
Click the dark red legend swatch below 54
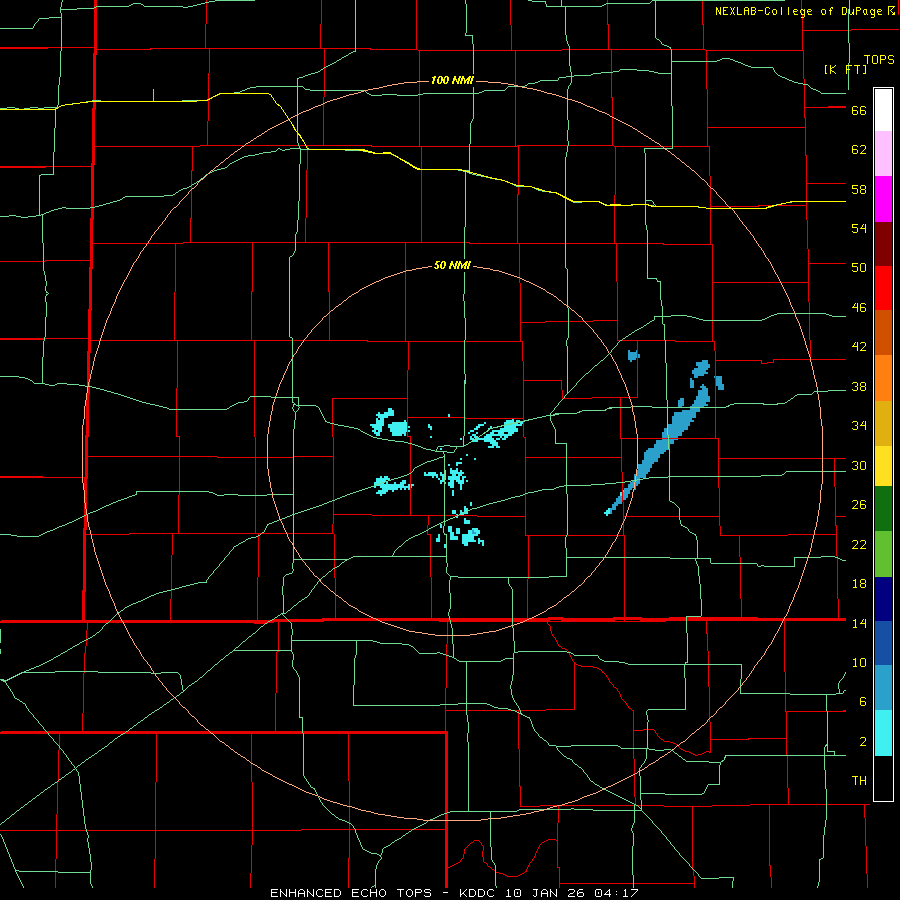pyautogui.click(x=883, y=244)
